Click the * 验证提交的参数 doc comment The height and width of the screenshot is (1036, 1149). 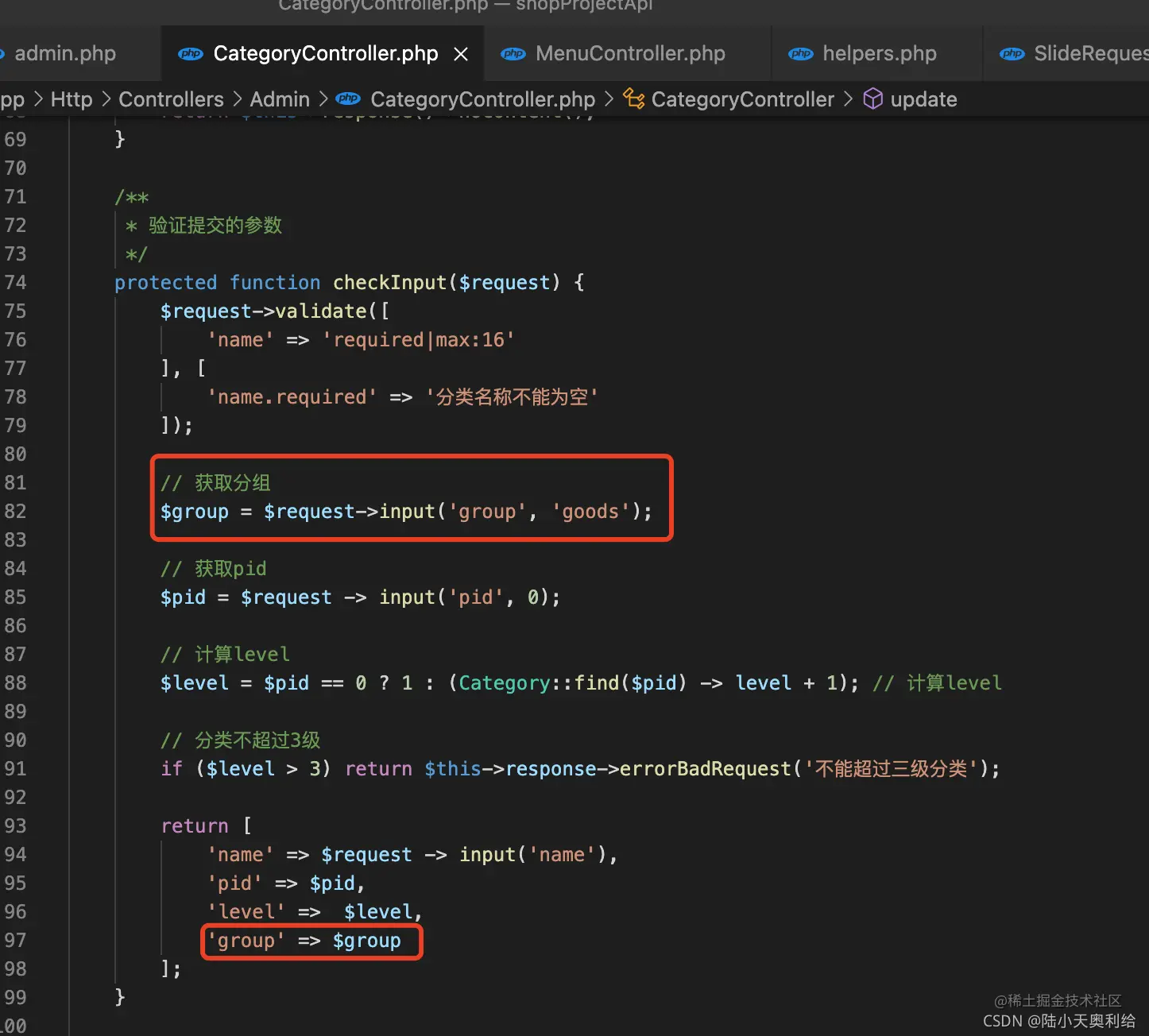[203, 226]
